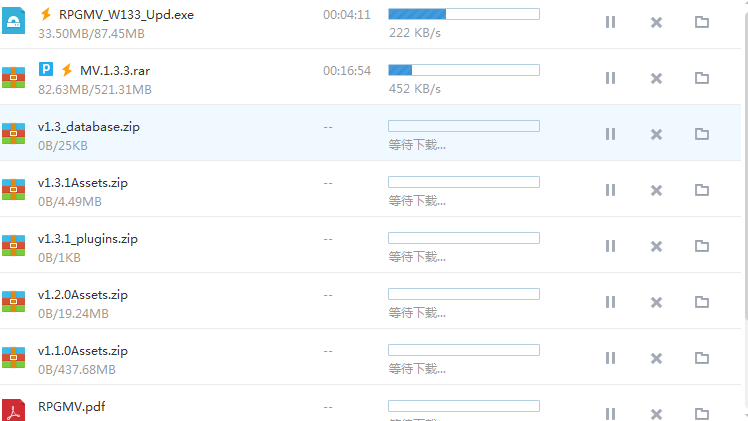This screenshot has height=421, width=748.
Task: Click the archive icon of v1.3.1Assets.zip
Action: pyautogui.click(x=13, y=189)
